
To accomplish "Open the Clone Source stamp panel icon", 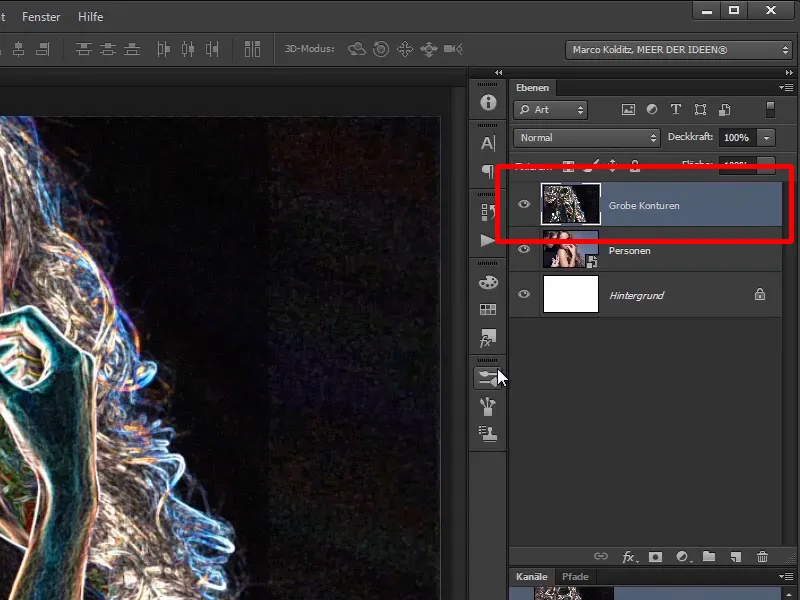I will click(x=488, y=434).
